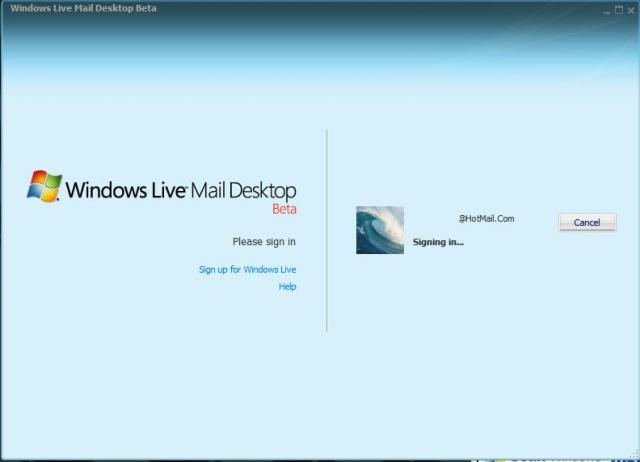Open the Help link

pyautogui.click(x=287, y=287)
